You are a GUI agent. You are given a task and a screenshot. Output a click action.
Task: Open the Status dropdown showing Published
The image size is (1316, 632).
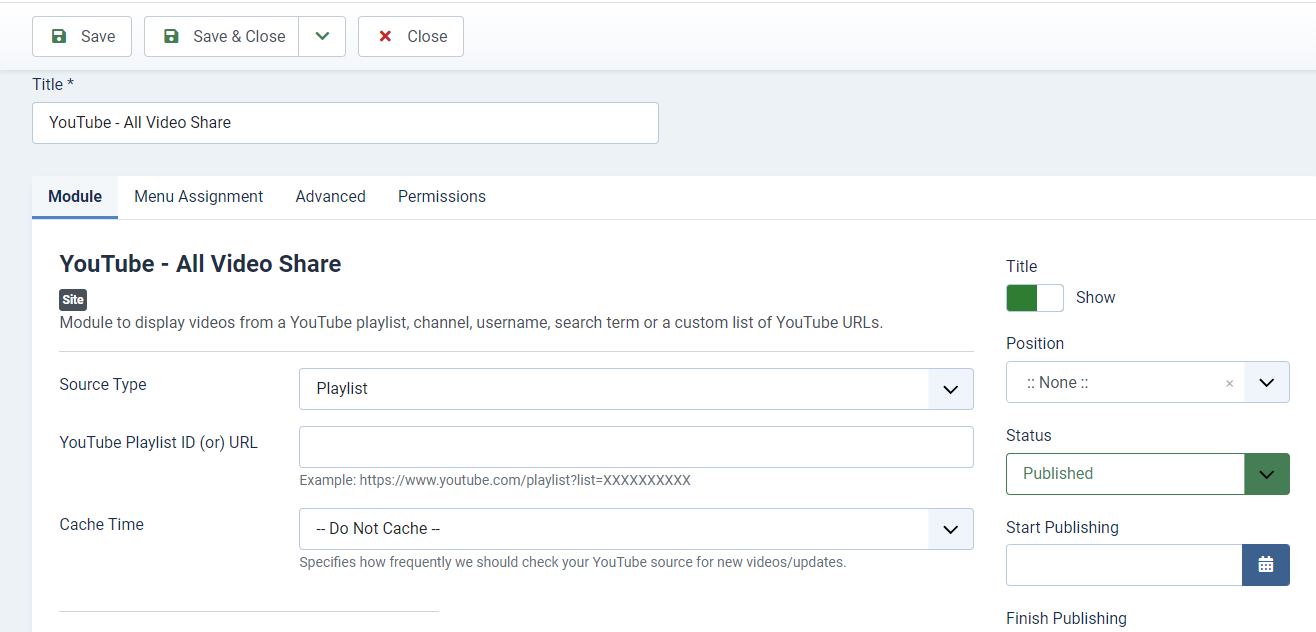coord(1148,474)
